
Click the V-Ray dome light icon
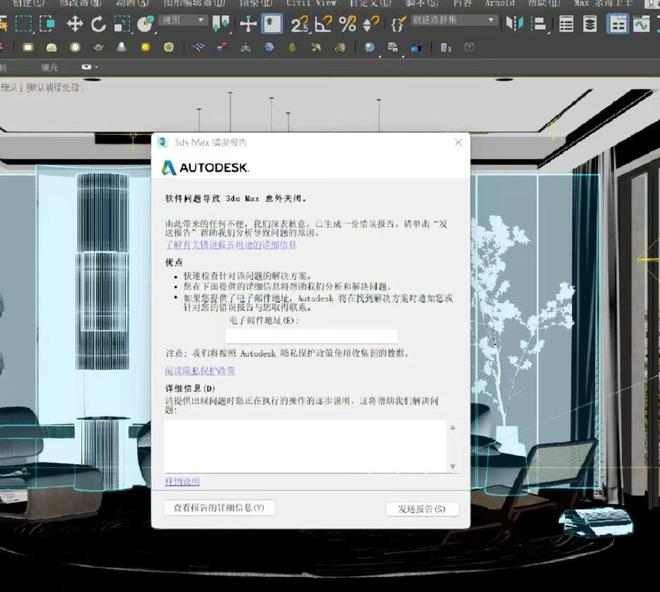click(51, 47)
